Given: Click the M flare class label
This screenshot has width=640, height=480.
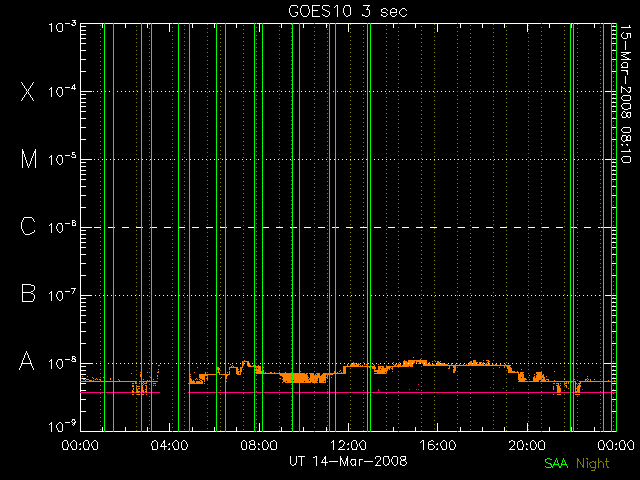Looking at the screenshot, I should click(x=29, y=159).
